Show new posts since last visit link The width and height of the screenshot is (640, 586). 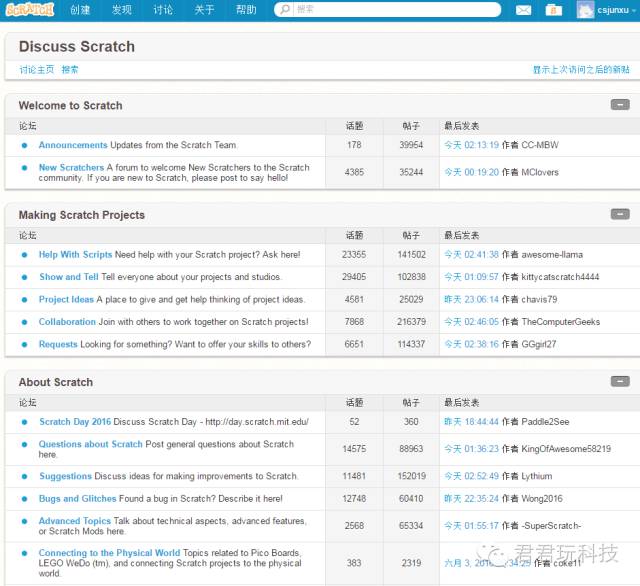point(581,69)
